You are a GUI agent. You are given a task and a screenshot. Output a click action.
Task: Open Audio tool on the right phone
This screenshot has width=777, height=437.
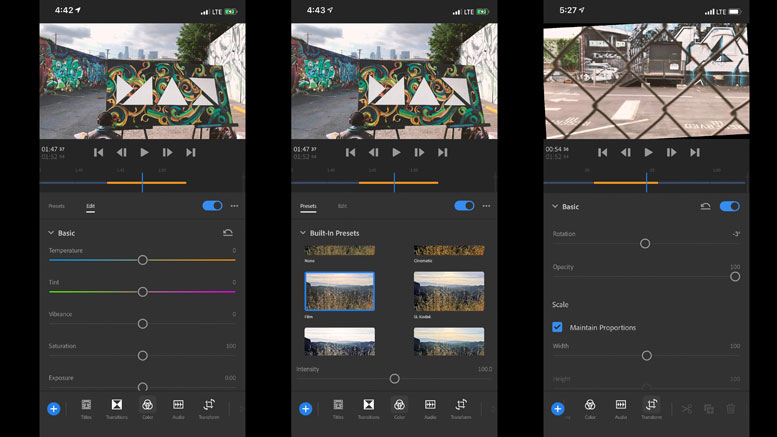(x=620, y=409)
